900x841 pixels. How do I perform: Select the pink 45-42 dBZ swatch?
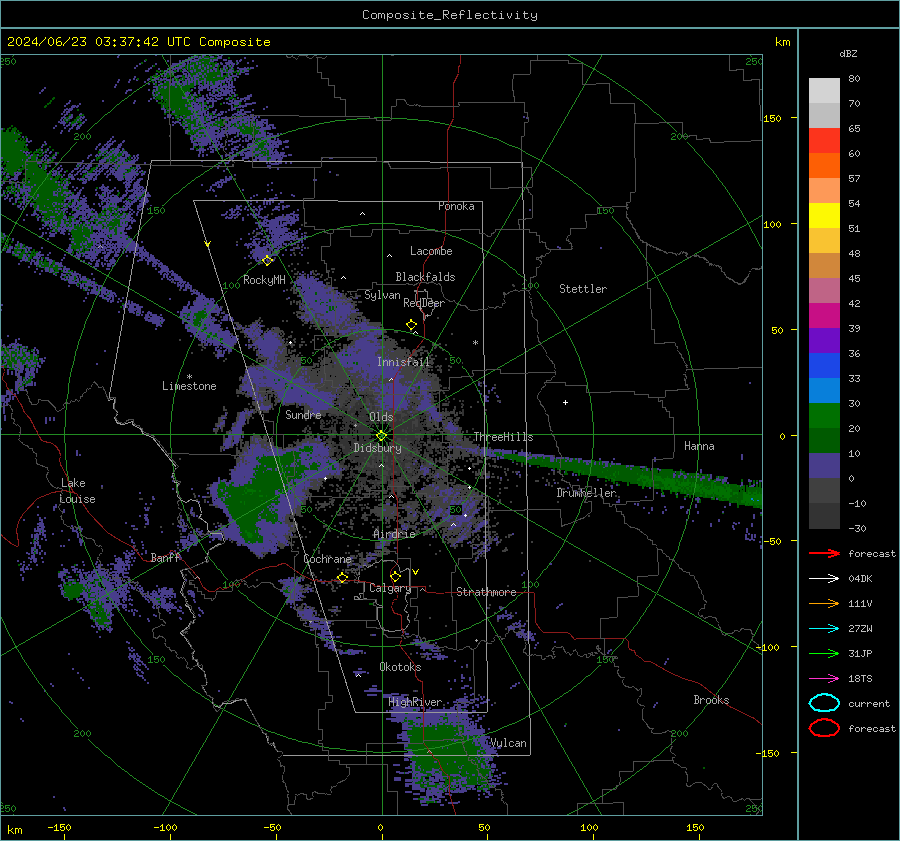tap(824, 290)
